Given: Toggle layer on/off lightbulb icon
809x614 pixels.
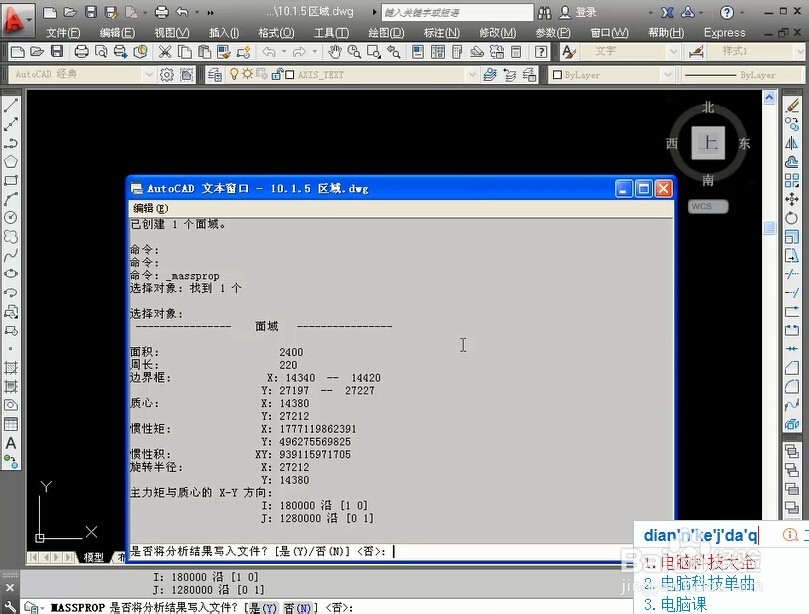Looking at the screenshot, I should [x=234, y=74].
